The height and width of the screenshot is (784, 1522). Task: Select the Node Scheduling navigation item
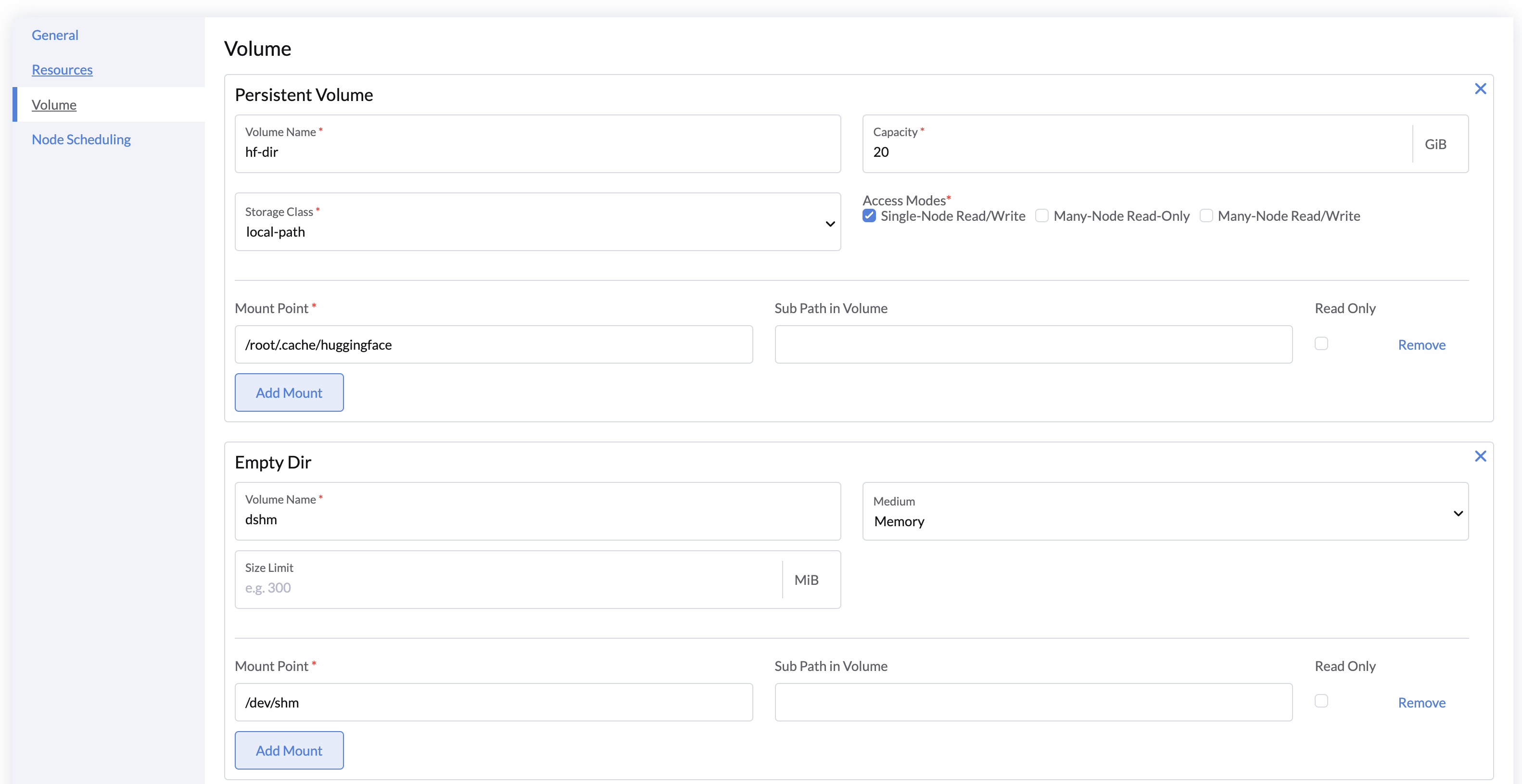81,138
